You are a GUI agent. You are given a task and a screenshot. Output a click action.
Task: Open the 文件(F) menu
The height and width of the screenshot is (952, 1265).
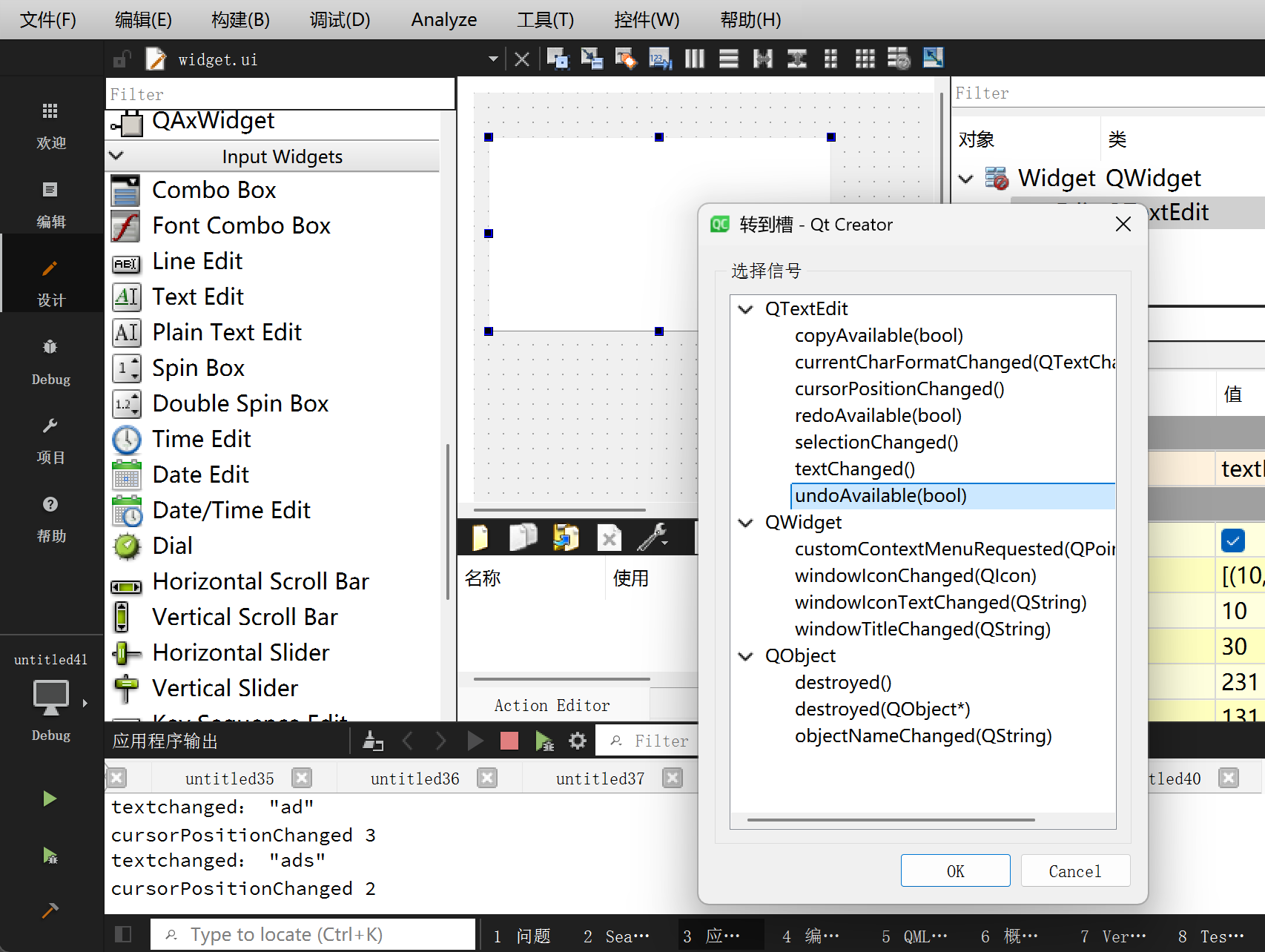[48, 20]
